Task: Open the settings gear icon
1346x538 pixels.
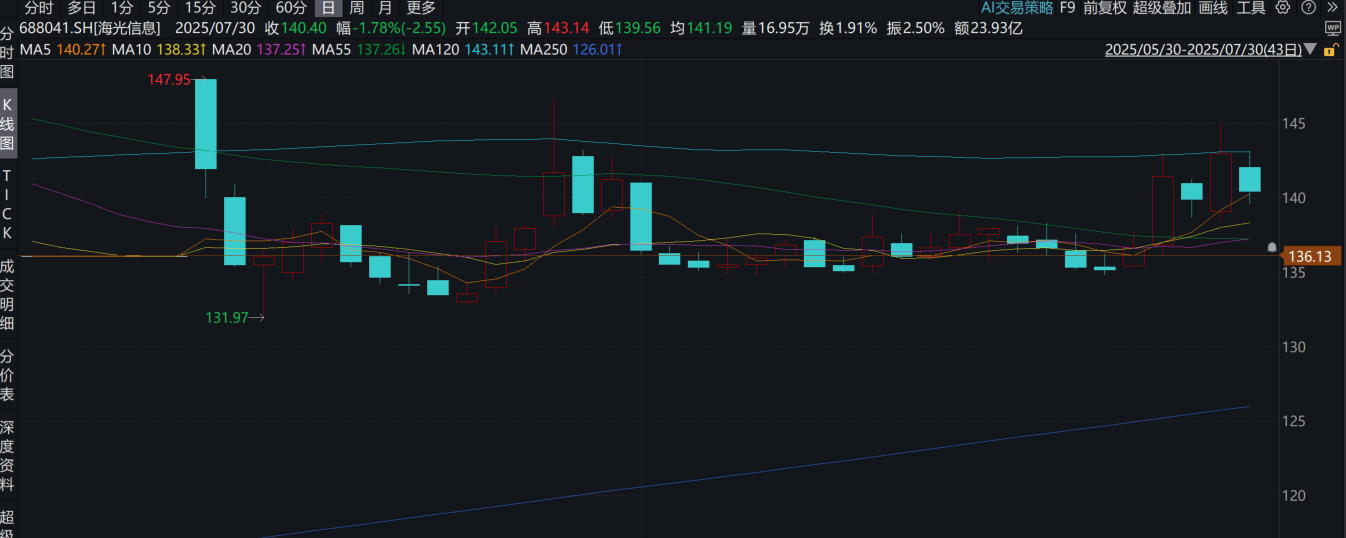Action: point(1283,8)
